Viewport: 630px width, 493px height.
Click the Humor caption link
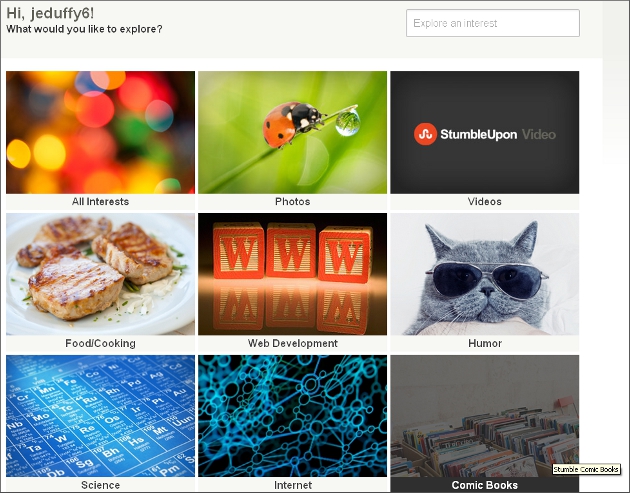pyautogui.click(x=485, y=344)
